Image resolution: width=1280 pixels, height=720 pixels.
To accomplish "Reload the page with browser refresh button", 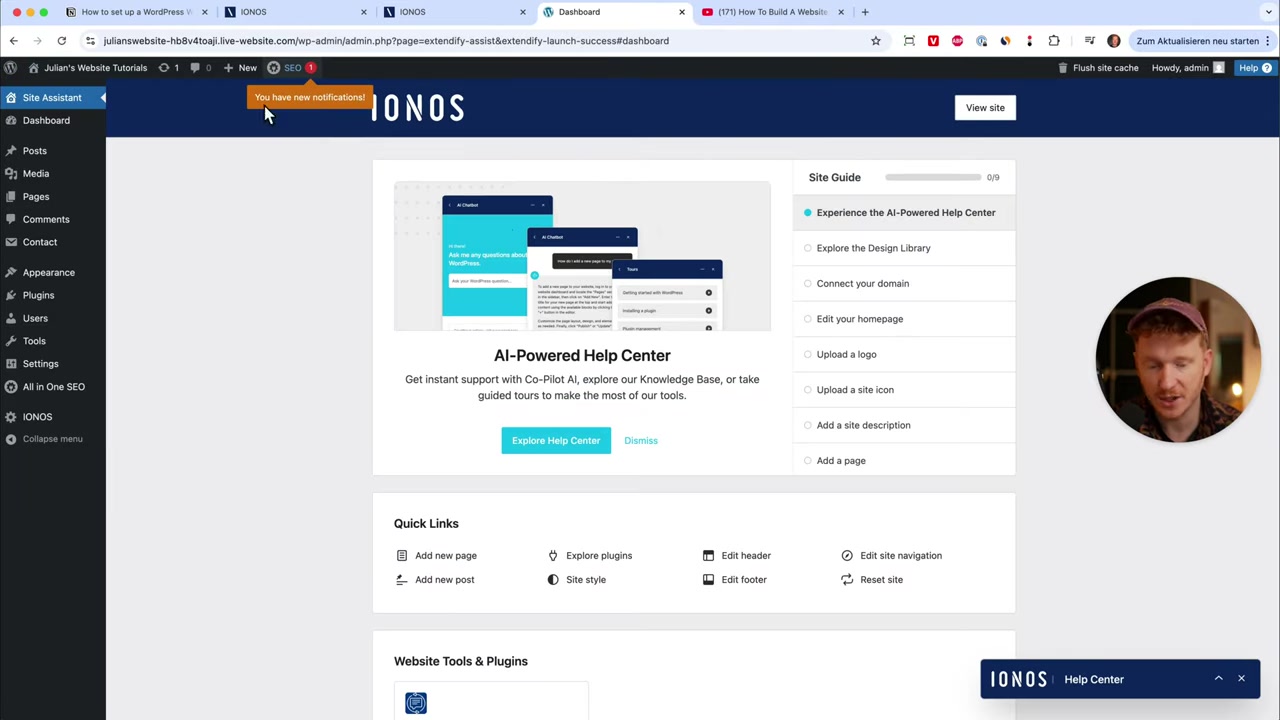I will click(61, 41).
